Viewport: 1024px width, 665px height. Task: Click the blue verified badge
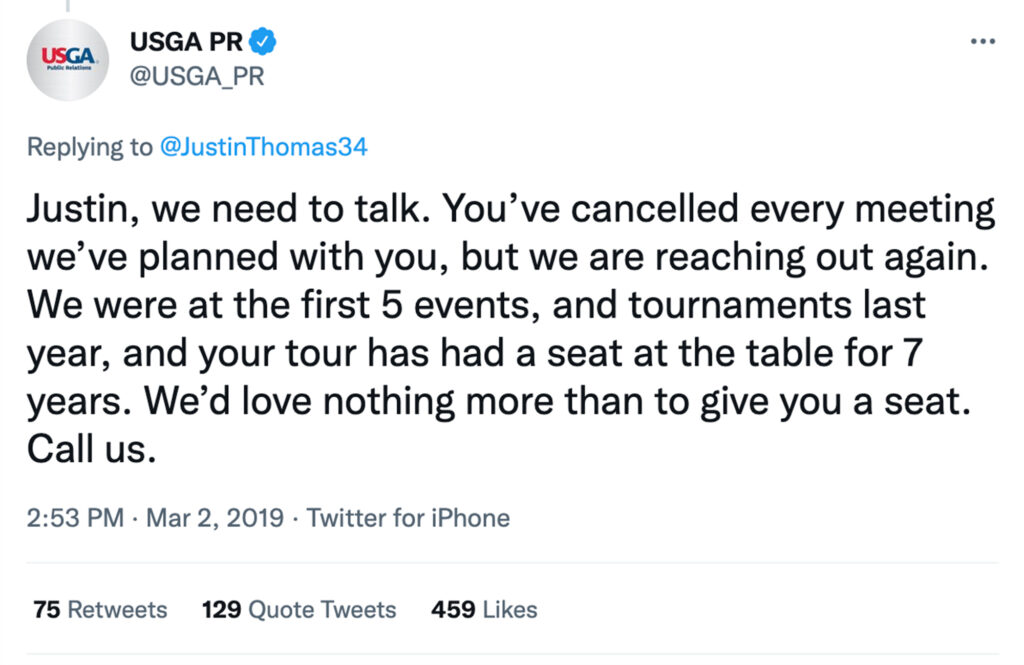click(x=263, y=42)
